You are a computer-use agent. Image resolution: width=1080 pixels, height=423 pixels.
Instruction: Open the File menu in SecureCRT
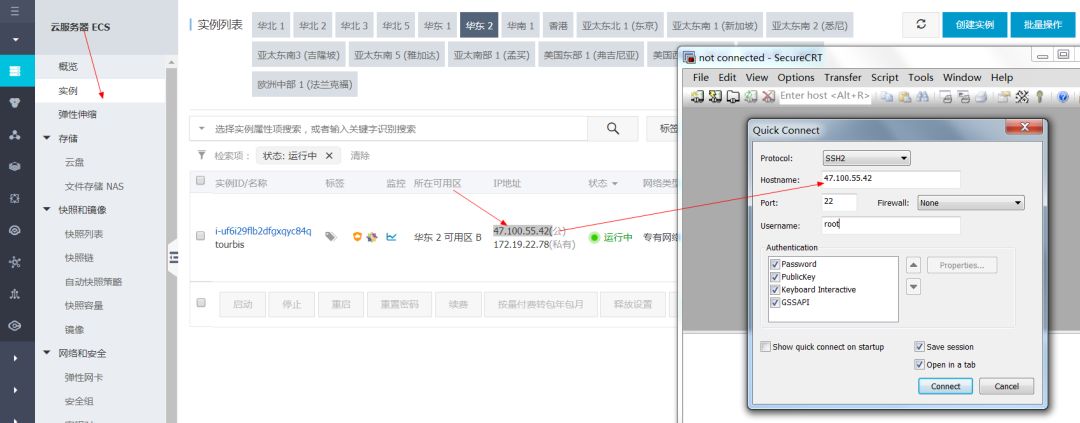700,77
